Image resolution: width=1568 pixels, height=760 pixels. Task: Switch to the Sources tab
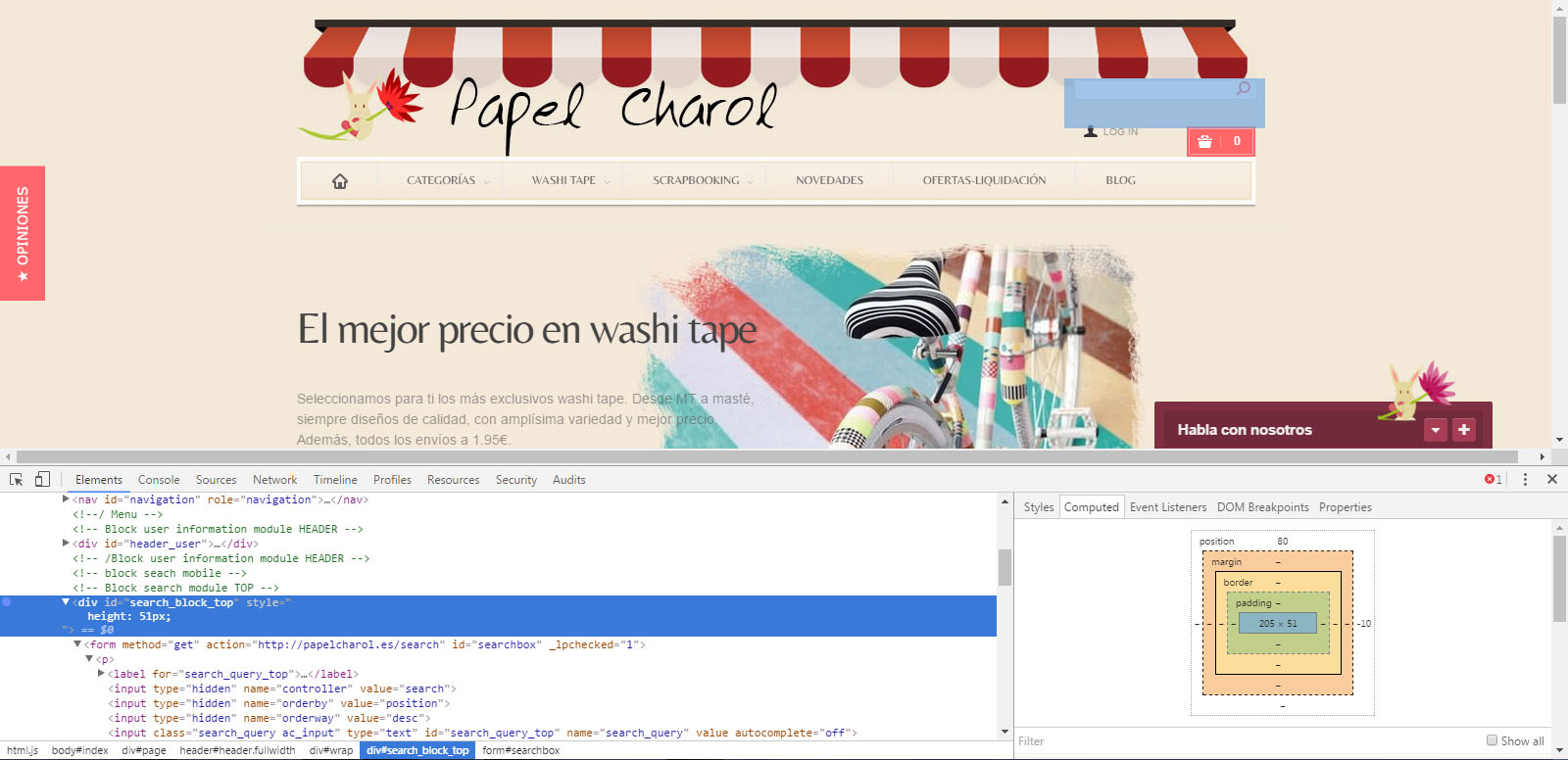pos(217,480)
